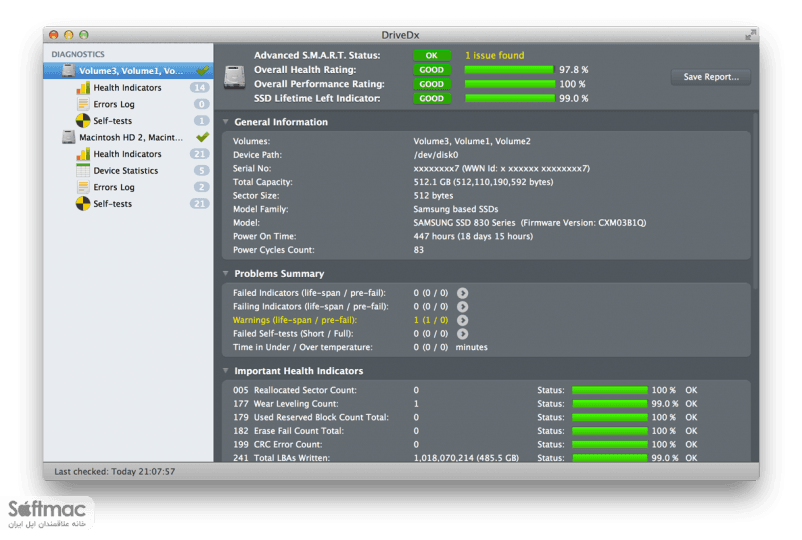Click the OK badge for S.M.A.R.T. Status
This screenshot has width=802, height=540.
[x=432, y=55]
